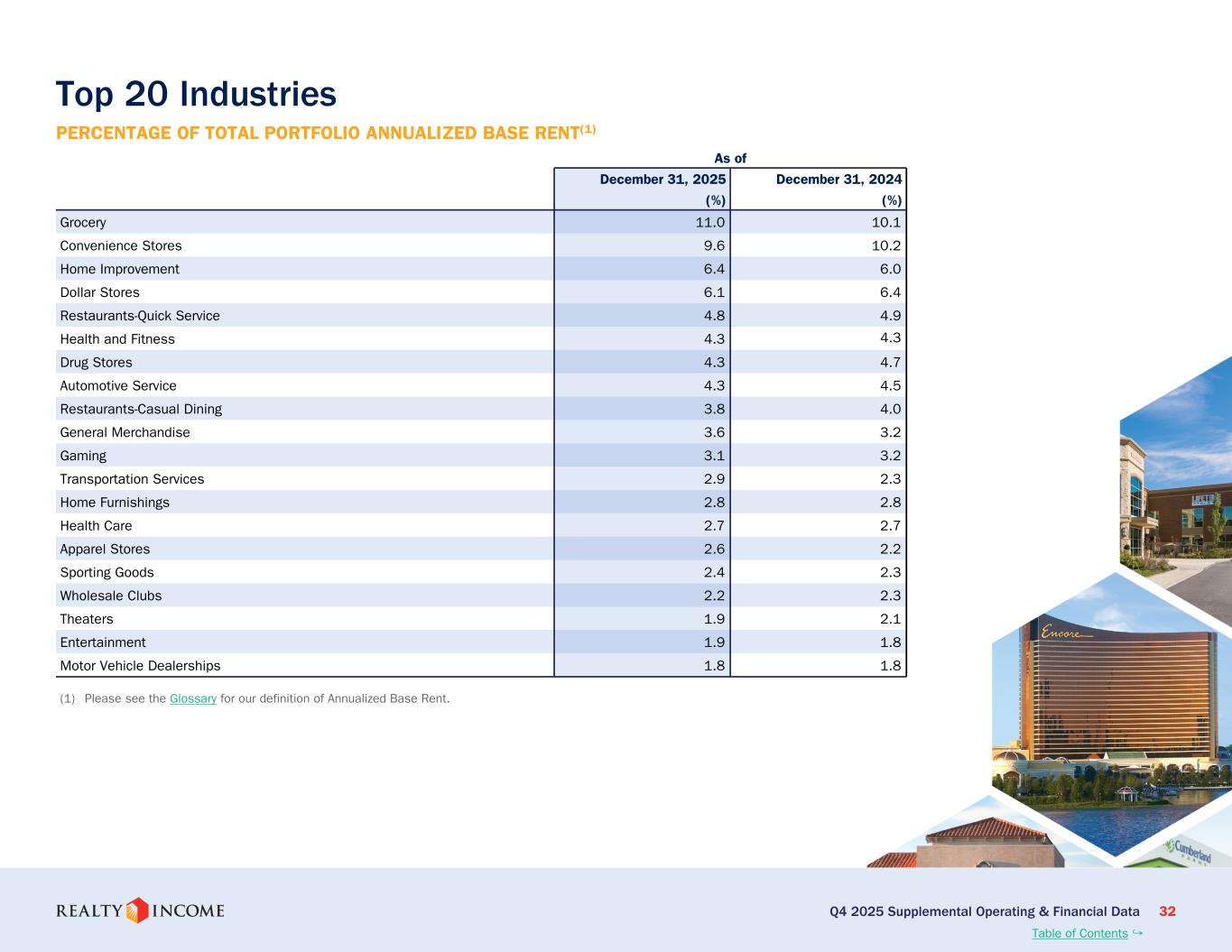This screenshot has height=952, width=1232.
Task: Click the December 31, 2025 column header
Action: [x=662, y=180]
